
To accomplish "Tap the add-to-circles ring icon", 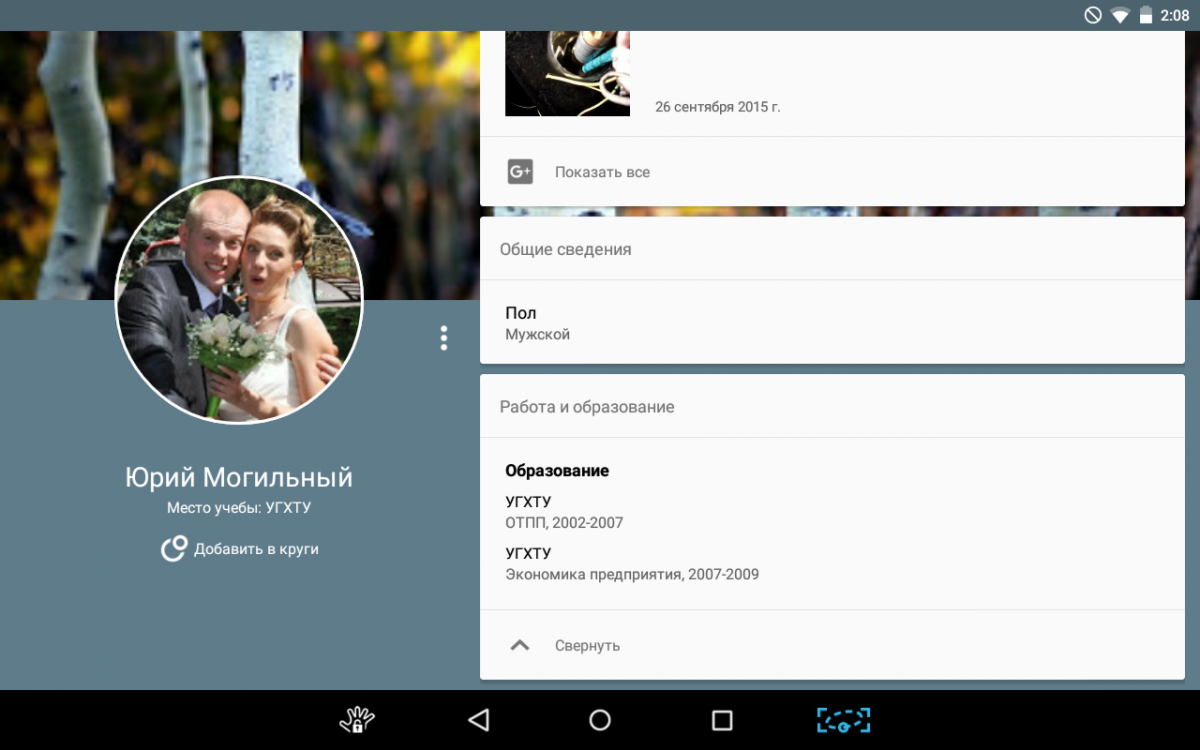I will click(174, 548).
